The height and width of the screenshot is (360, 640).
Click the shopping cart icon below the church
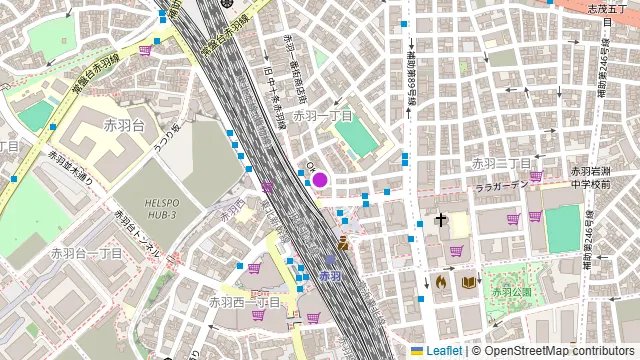pos(456,250)
